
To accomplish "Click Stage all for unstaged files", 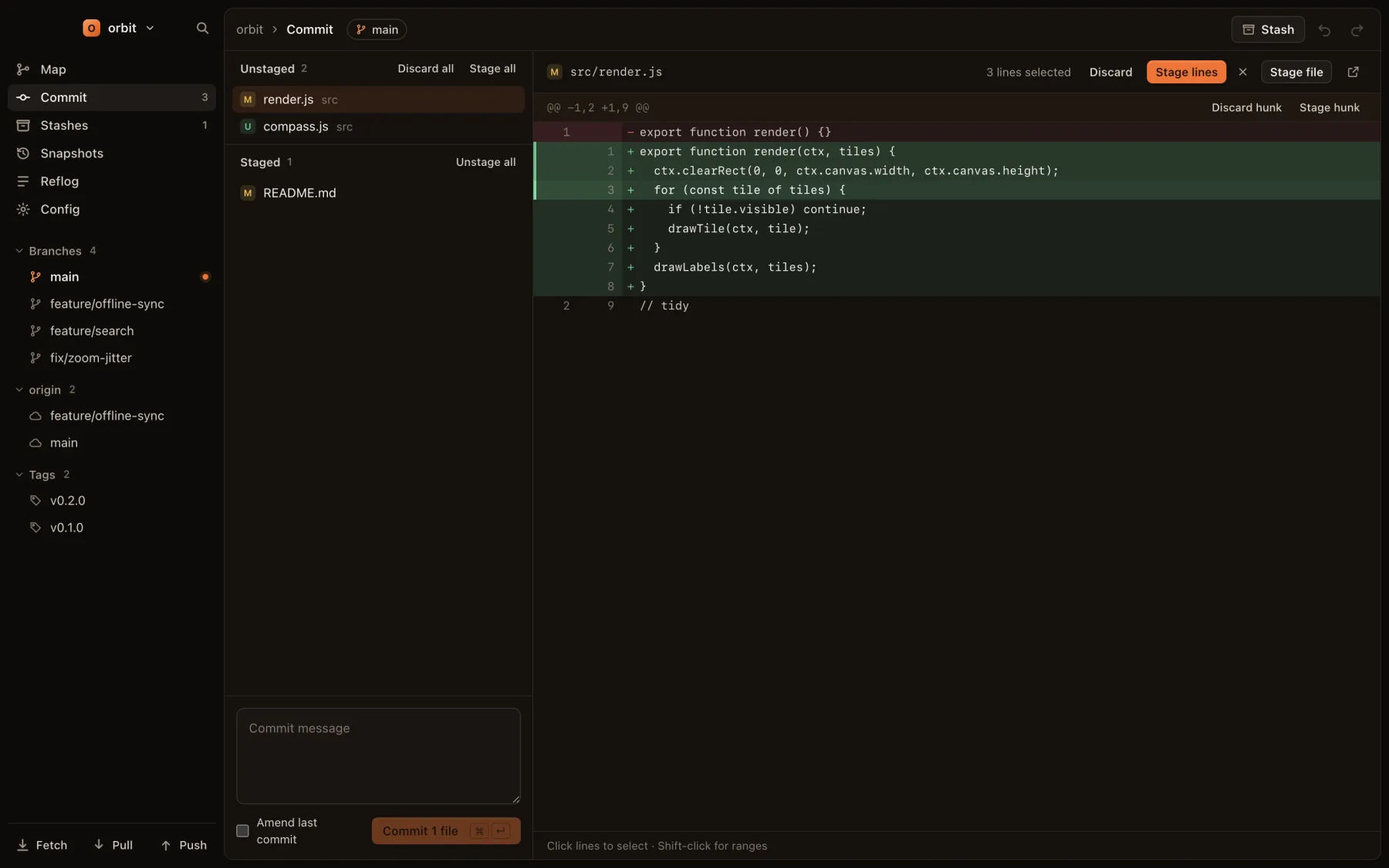I will click(492, 69).
